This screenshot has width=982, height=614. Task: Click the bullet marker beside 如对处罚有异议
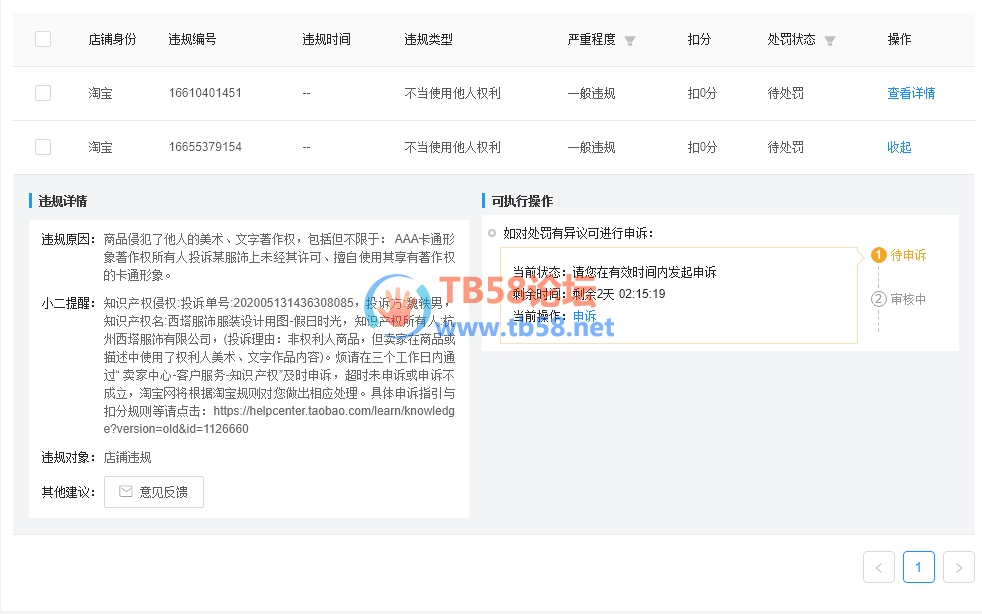click(492, 233)
